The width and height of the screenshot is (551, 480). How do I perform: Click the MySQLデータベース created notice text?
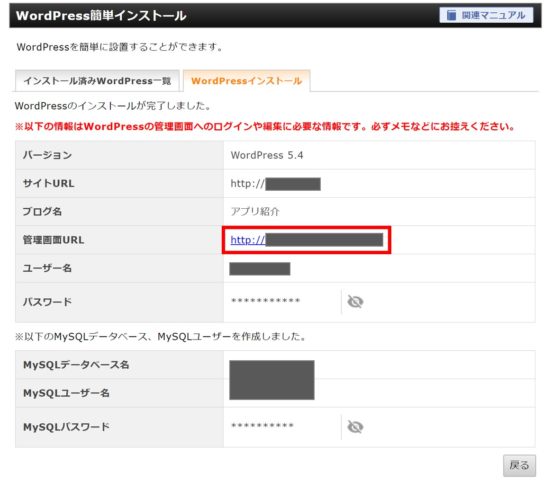pos(161,337)
